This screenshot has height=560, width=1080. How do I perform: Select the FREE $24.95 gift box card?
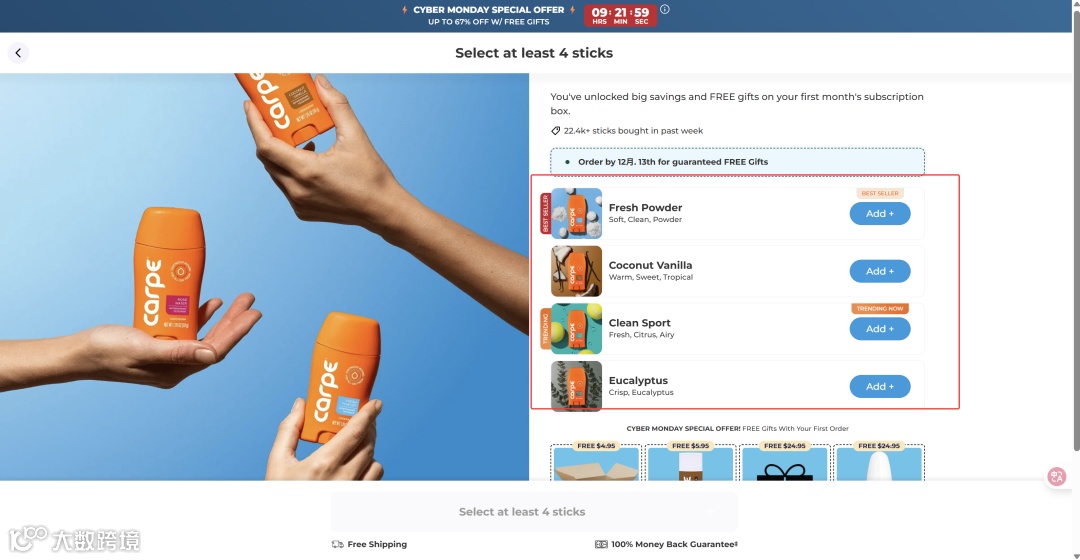pyautogui.click(x=785, y=462)
